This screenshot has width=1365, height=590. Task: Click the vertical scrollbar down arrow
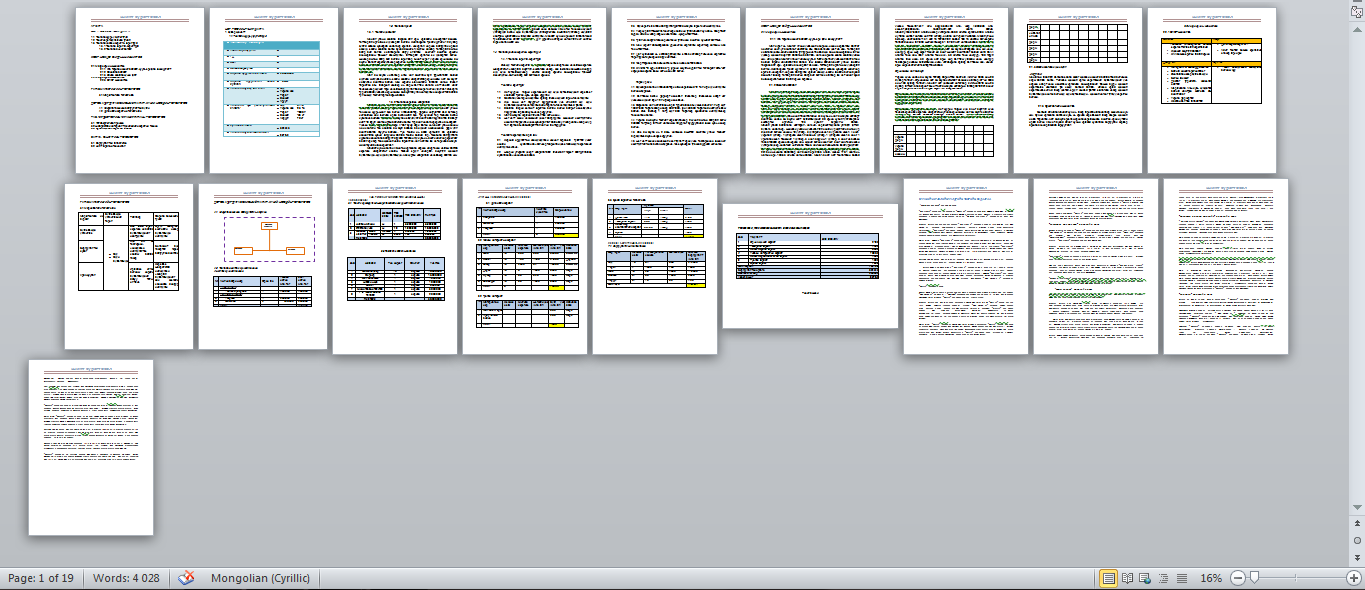click(x=1356, y=507)
